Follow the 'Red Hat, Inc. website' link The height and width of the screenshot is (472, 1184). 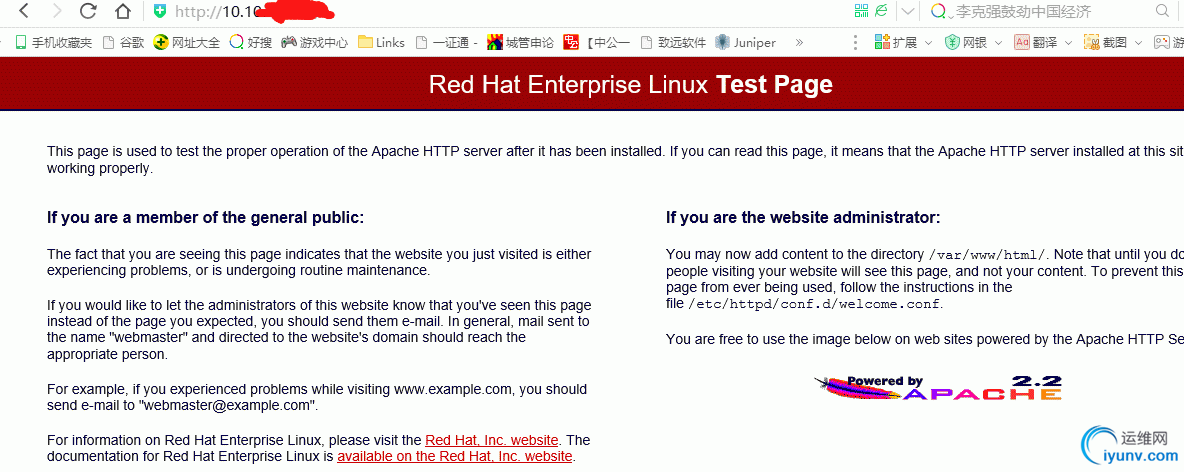[x=492, y=440]
